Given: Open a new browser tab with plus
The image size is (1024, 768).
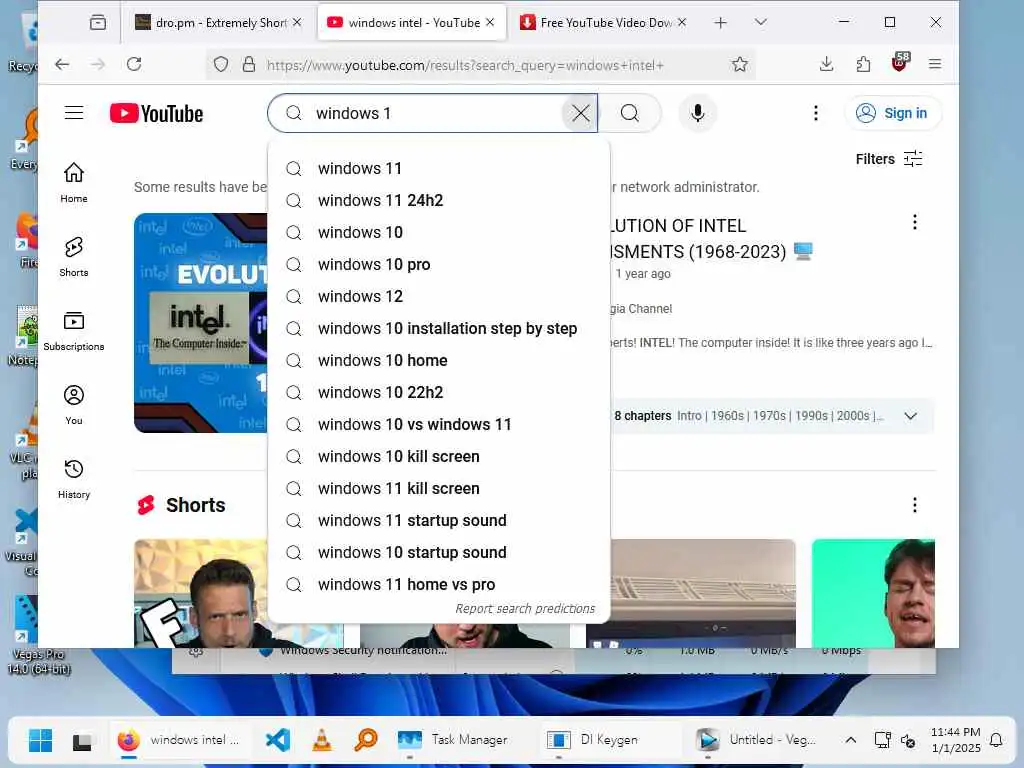Looking at the screenshot, I should pyautogui.click(x=720, y=23).
